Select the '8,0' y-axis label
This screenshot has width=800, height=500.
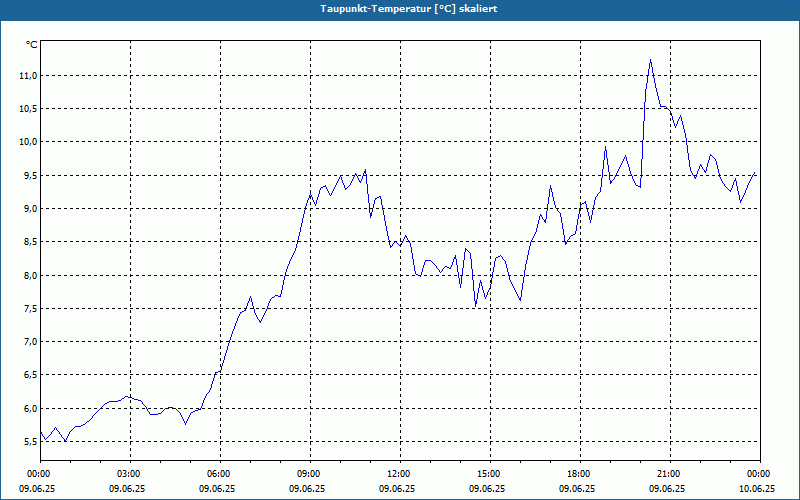point(30,276)
